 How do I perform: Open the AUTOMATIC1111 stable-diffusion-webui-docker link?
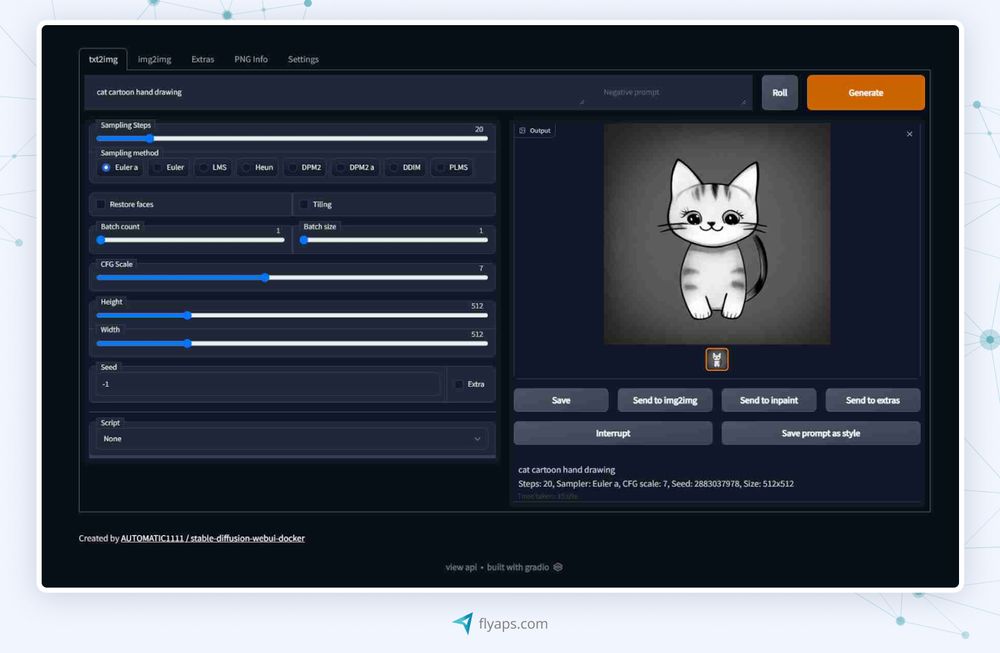coord(212,538)
